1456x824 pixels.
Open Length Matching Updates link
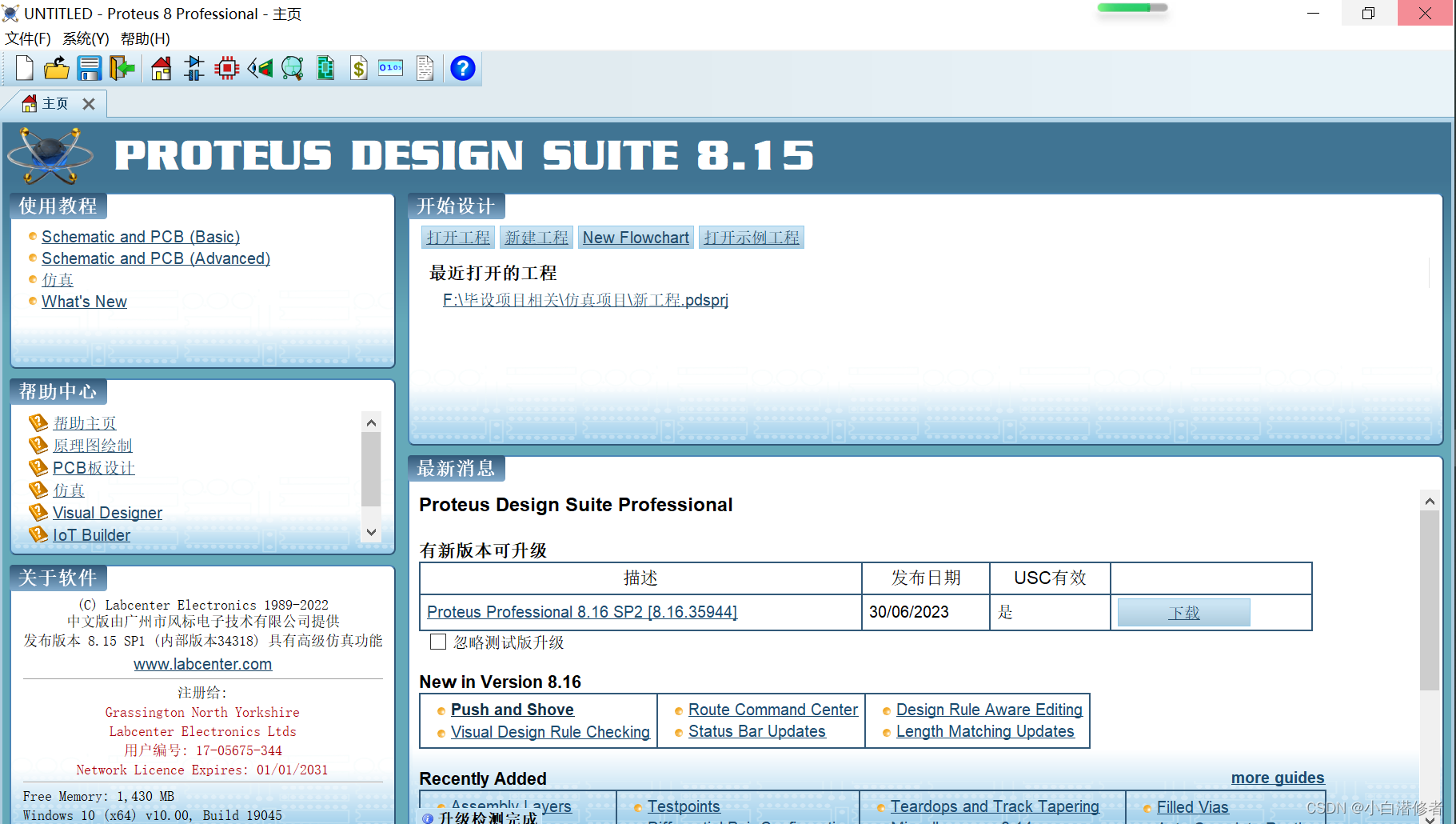(985, 731)
